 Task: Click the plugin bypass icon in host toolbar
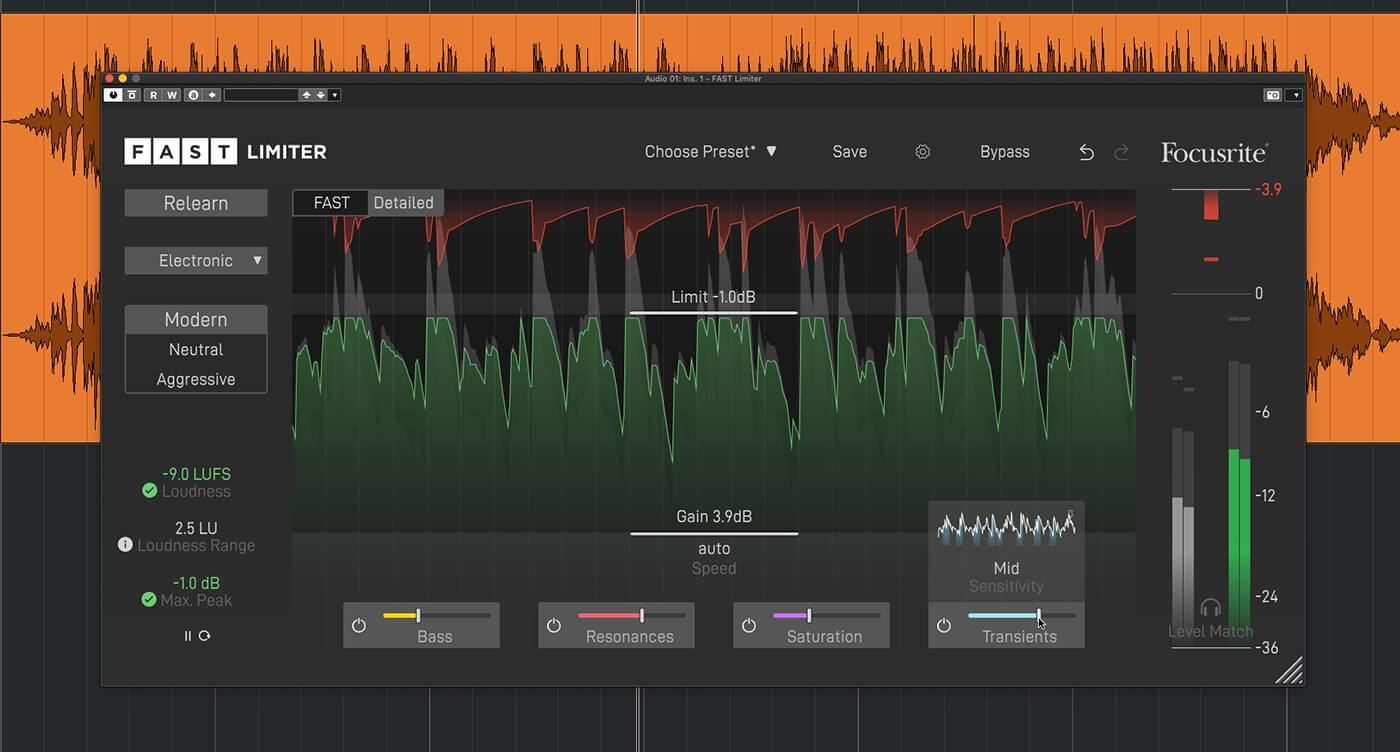pos(132,95)
